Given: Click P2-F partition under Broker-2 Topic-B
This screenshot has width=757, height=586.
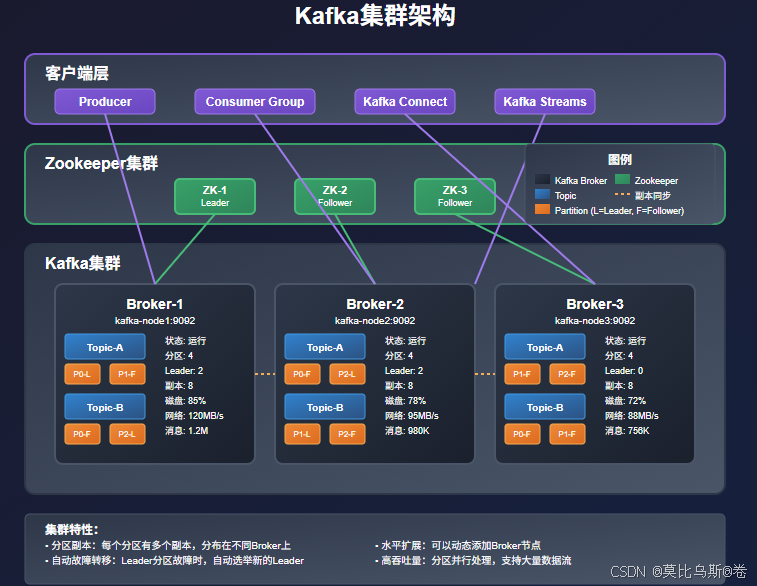Looking at the screenshot, I should (347, 434).
